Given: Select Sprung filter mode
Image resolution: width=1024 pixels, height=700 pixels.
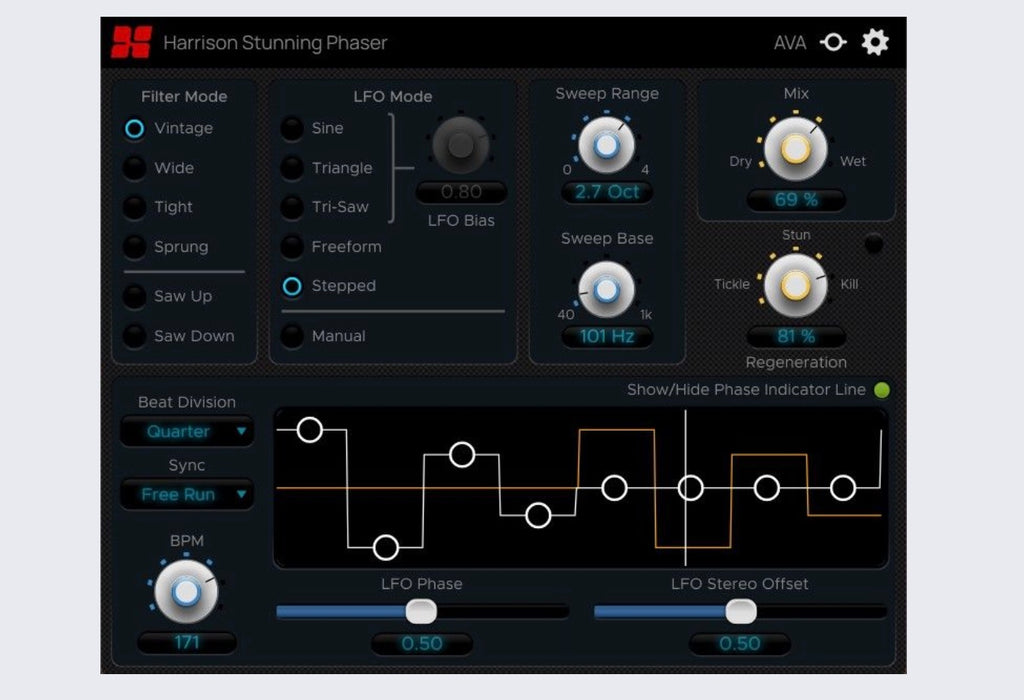Looking at the screenshot, I should (x=135, y=247).
